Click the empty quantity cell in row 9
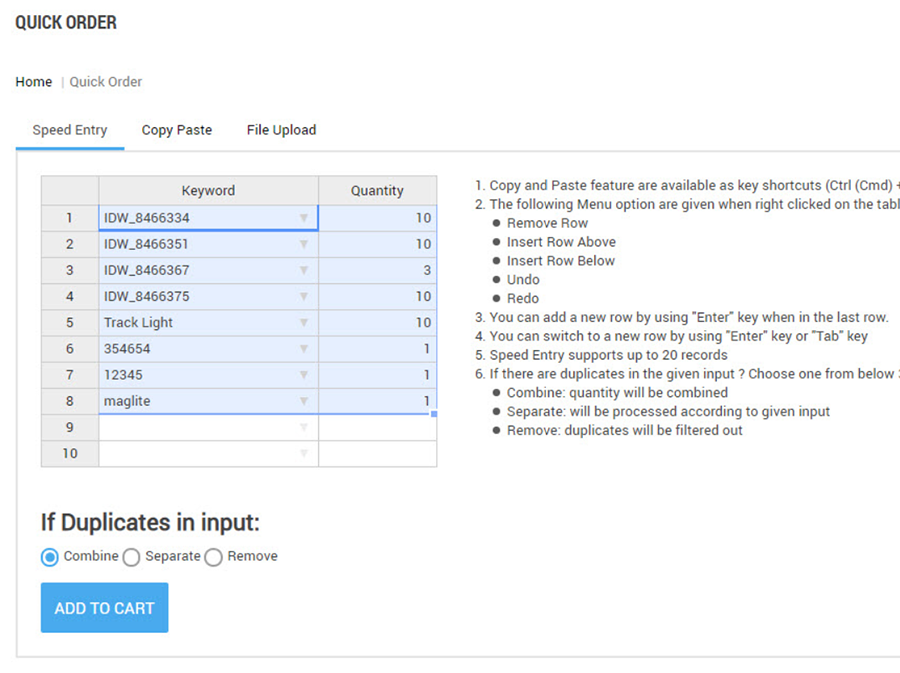 (x=377, y=427)
